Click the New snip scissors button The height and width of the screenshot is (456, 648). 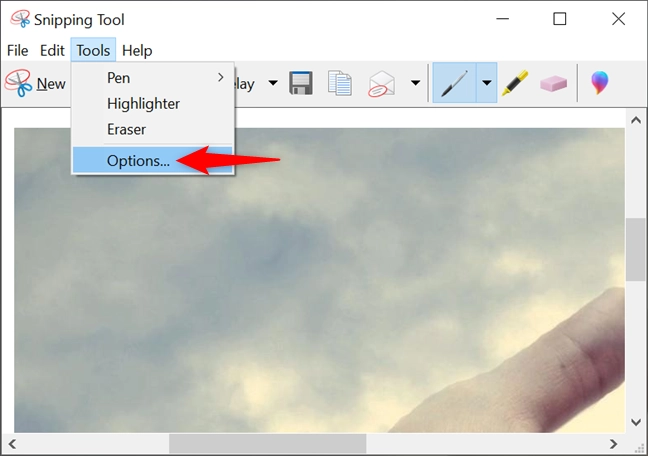[36, 83]
